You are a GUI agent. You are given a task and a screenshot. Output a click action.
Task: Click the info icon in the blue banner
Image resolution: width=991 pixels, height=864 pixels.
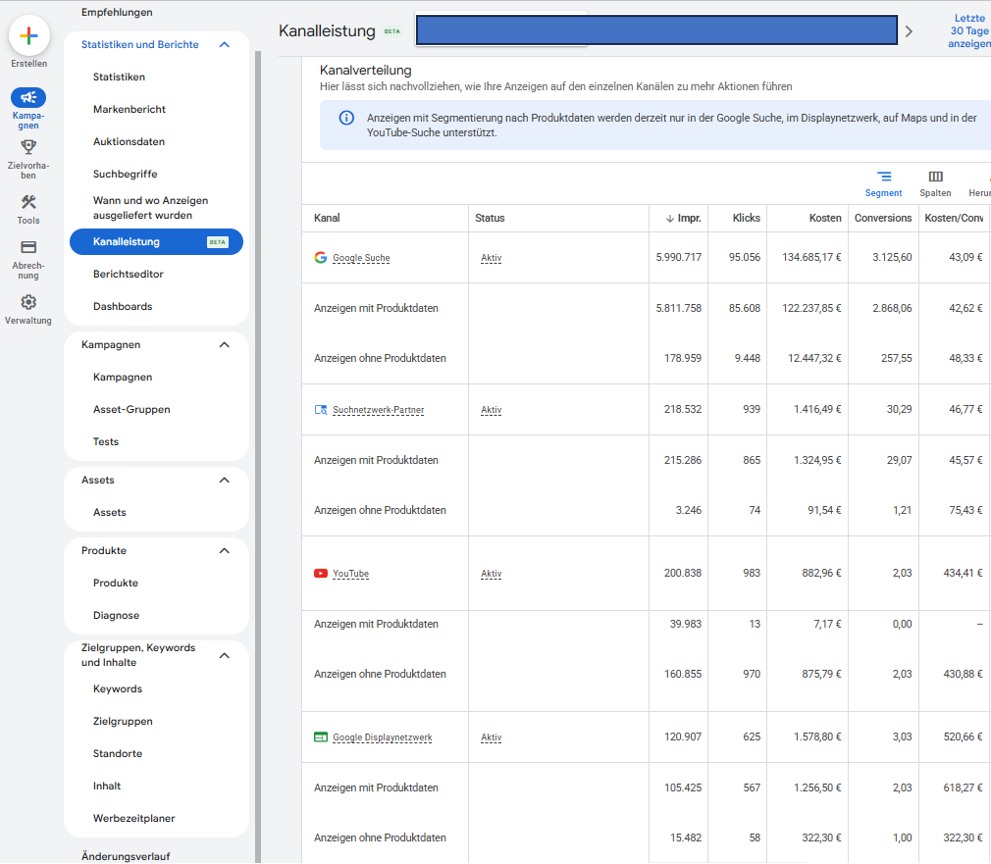click(x=345, y=117)
